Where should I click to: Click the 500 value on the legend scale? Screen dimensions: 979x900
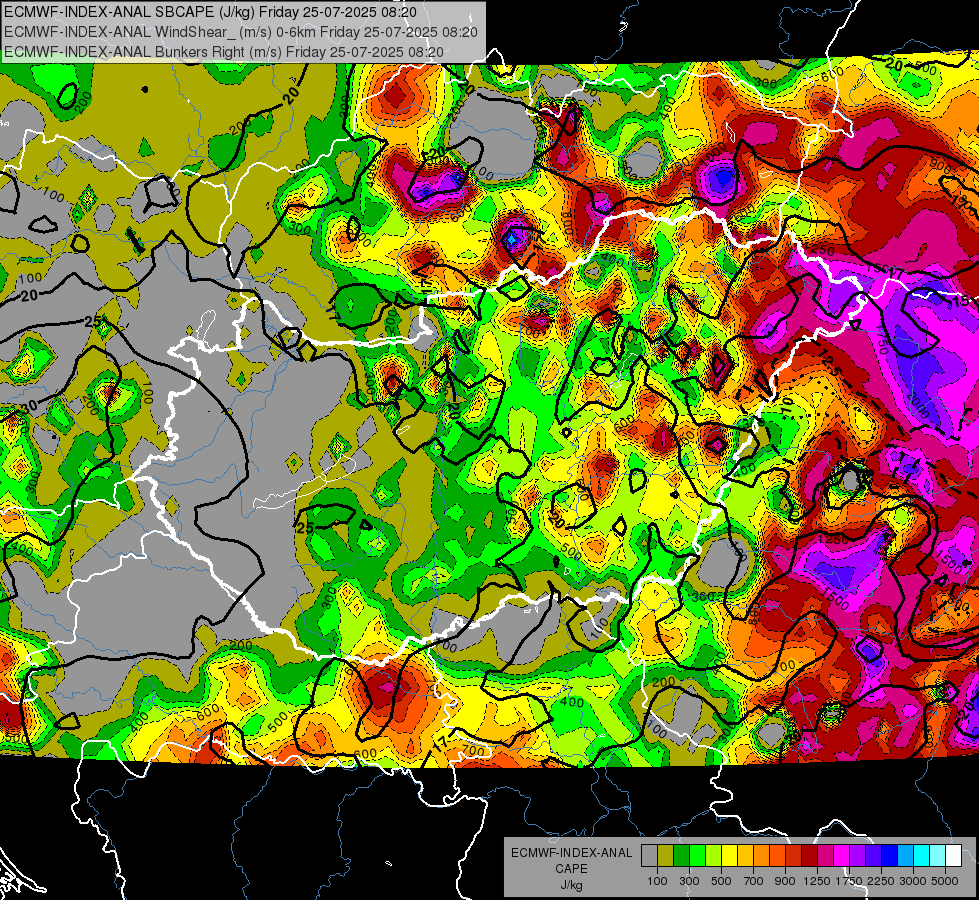[x=721, y=881]
